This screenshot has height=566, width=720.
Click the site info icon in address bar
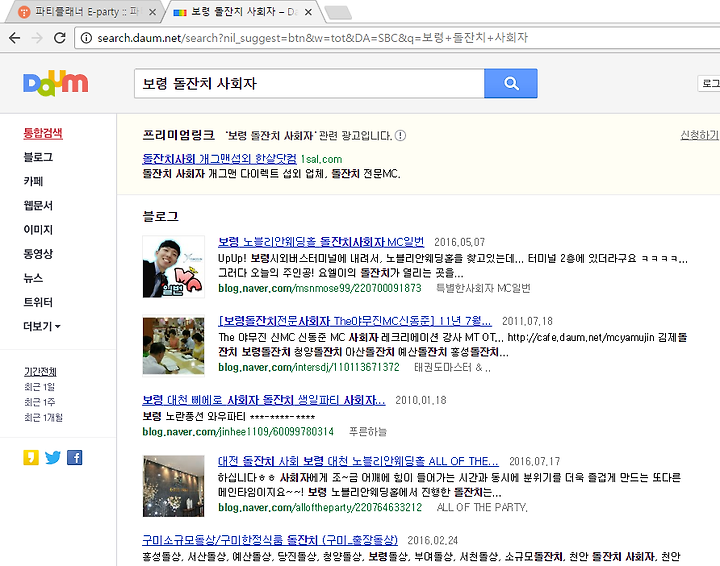[86, 38]
